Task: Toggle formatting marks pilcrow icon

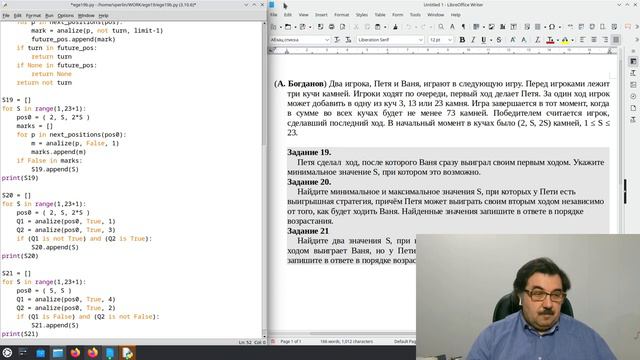Action: click(x=463, y=27)
